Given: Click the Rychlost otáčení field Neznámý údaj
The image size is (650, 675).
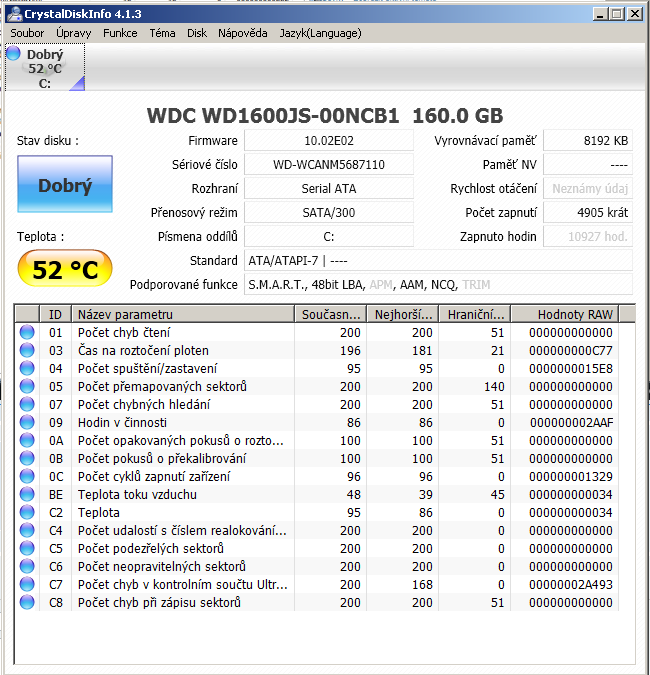Looking at the screenshot, I should 588,189.
